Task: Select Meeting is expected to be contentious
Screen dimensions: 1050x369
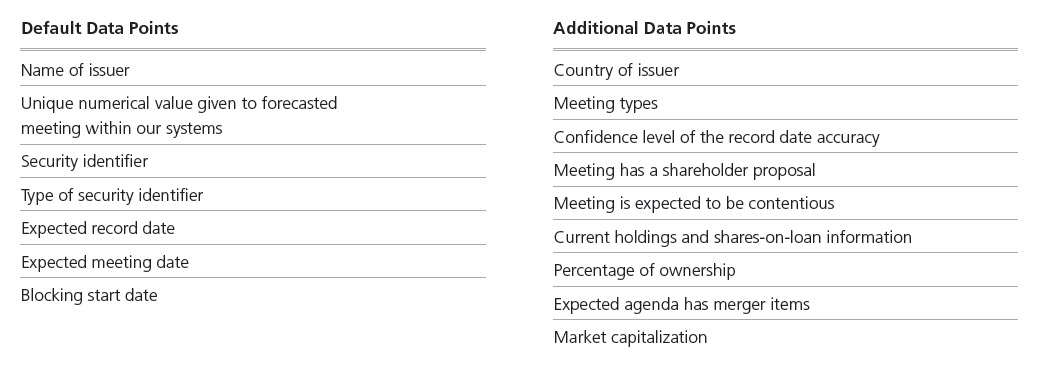Action: (785, 203)
